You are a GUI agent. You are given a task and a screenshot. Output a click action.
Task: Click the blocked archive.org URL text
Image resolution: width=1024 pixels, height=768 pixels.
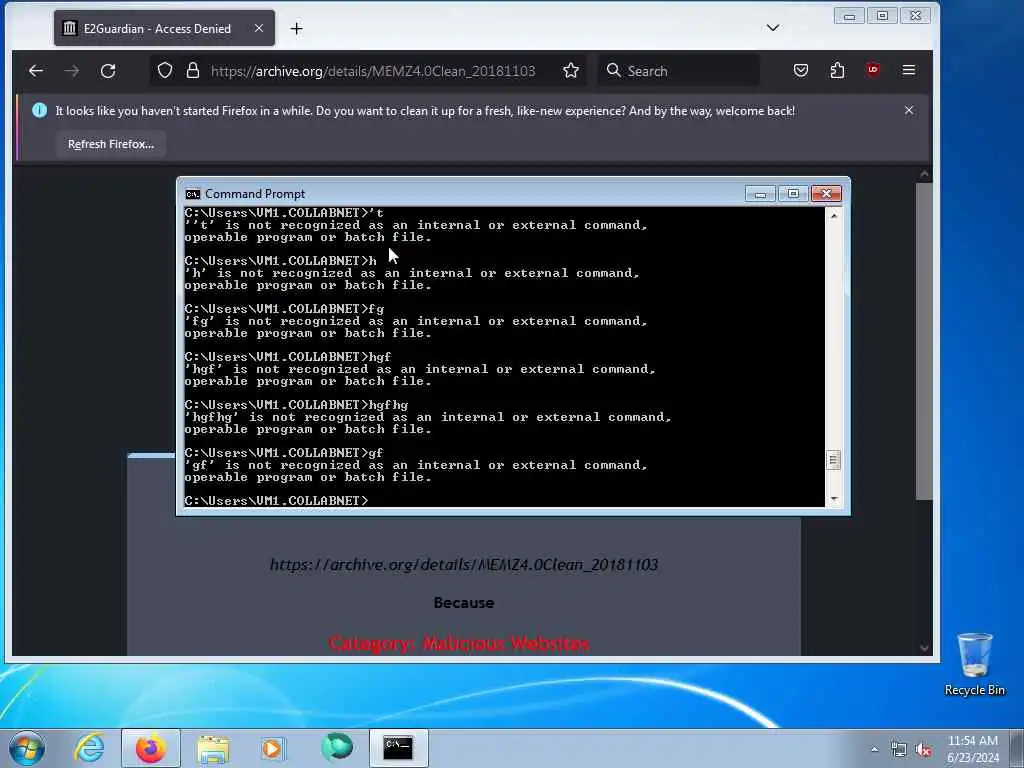pos(464,564)
